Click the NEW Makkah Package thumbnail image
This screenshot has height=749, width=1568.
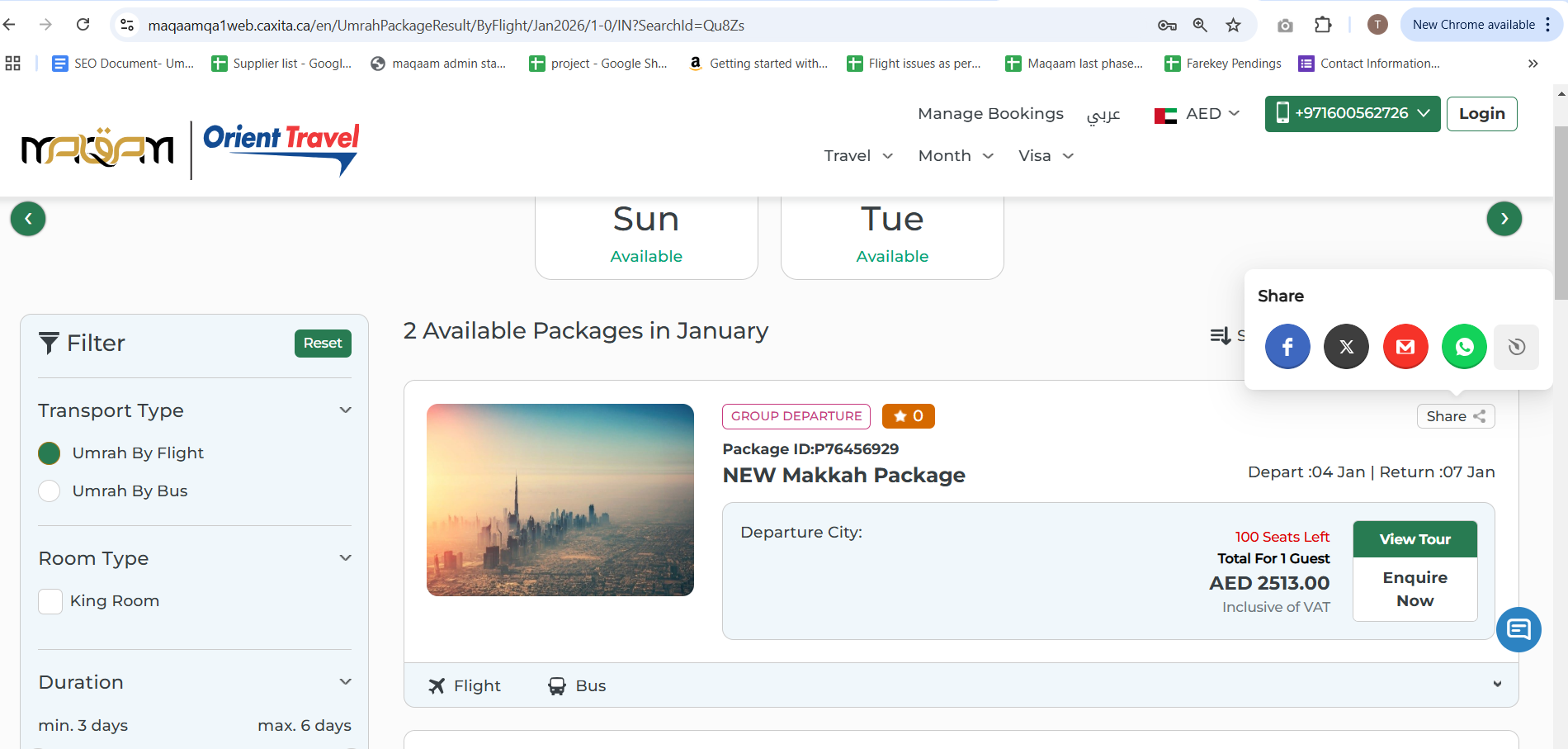[x=560, y=500]
